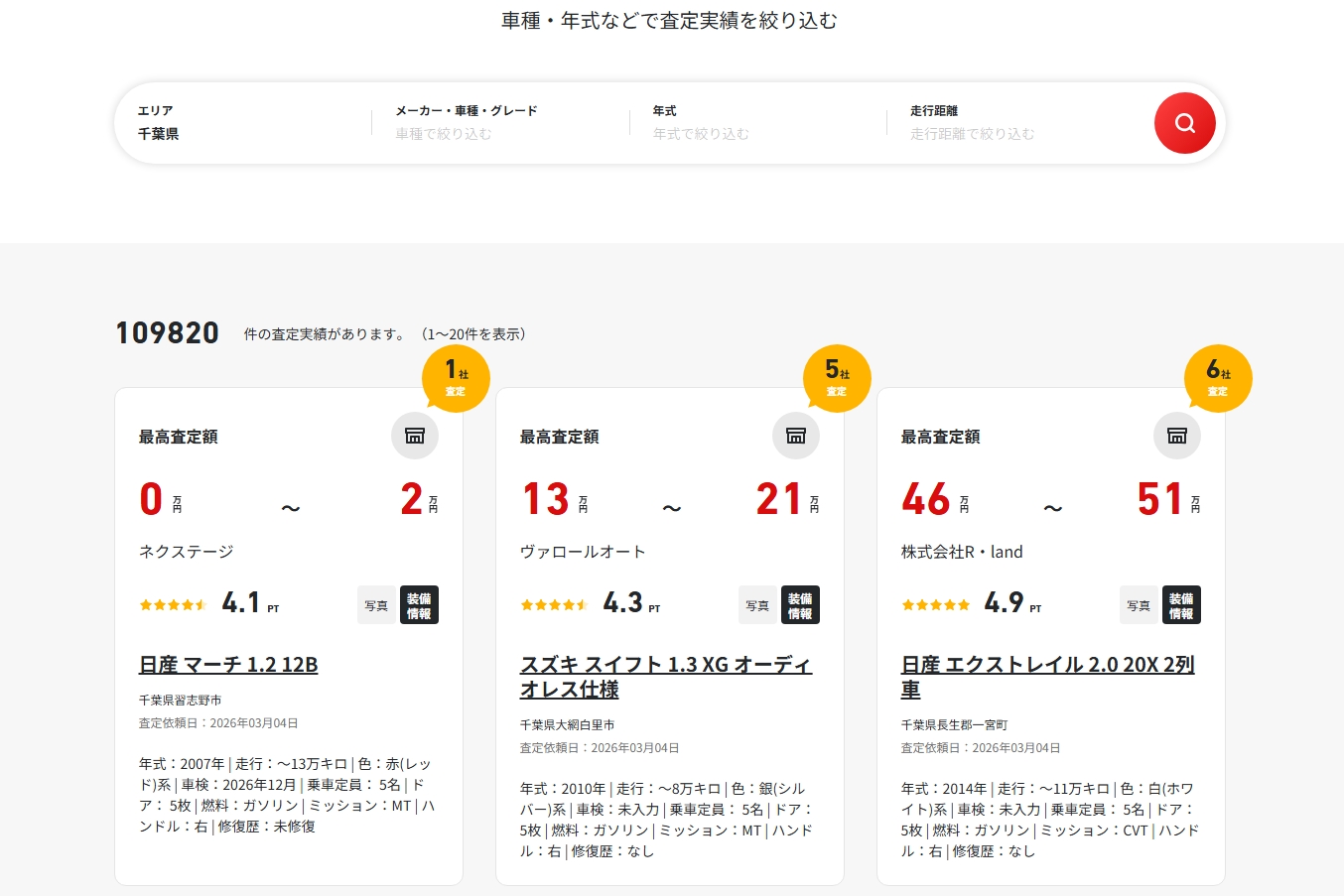Click 写真 tag on Suzuki Swift card

757,605
